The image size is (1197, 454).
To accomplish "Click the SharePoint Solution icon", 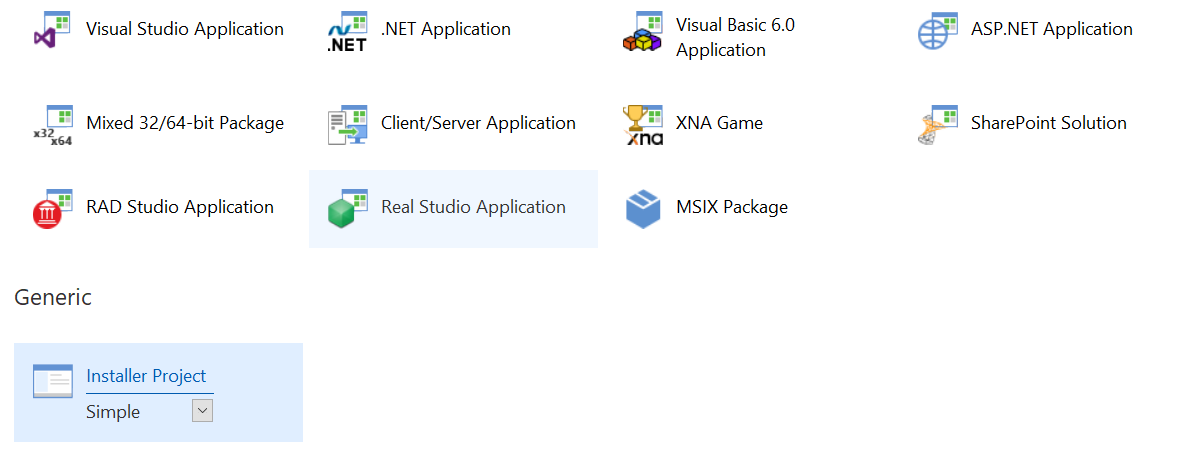I will pos(937,124).
